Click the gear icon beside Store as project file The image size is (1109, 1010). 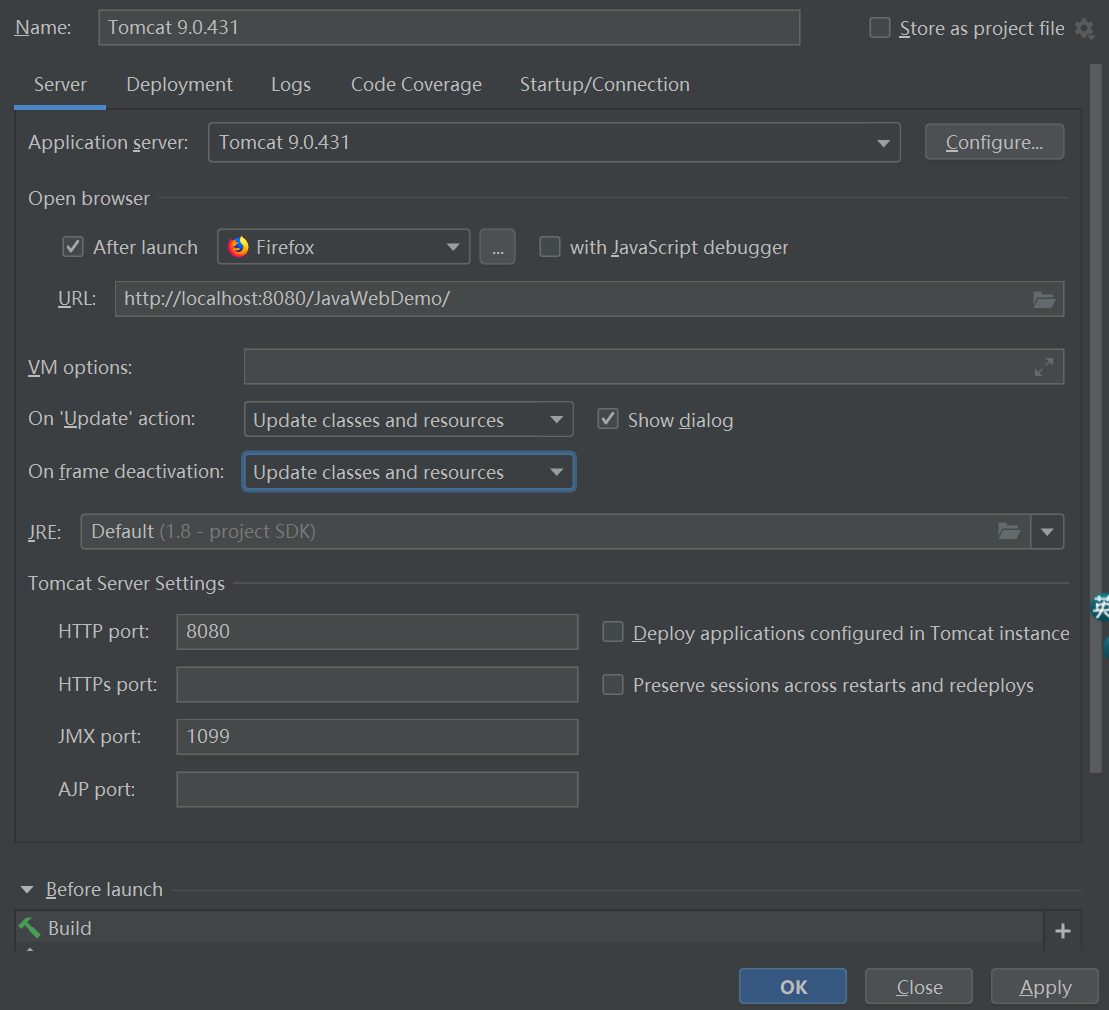pos(1084,28)
